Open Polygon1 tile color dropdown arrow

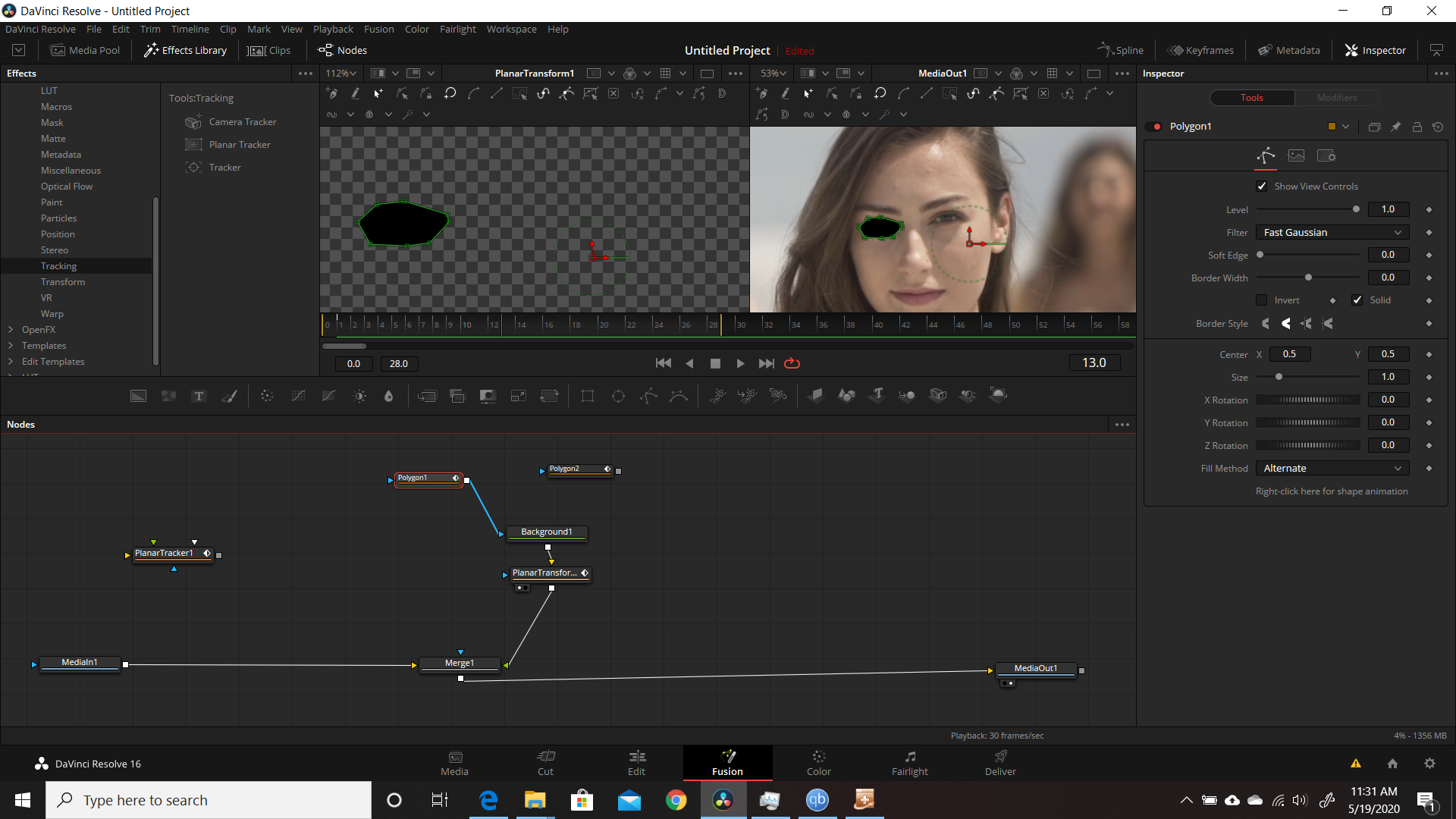pyautogui.click(x=1345, y=127)
